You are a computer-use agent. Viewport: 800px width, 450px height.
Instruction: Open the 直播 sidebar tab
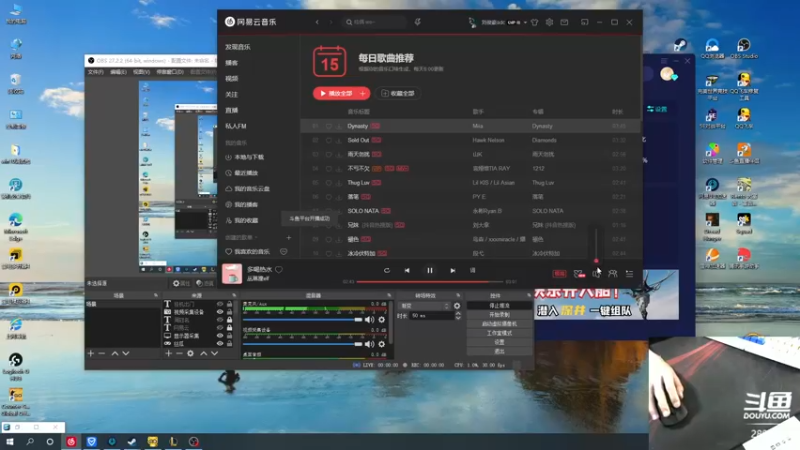coord(232,110)
